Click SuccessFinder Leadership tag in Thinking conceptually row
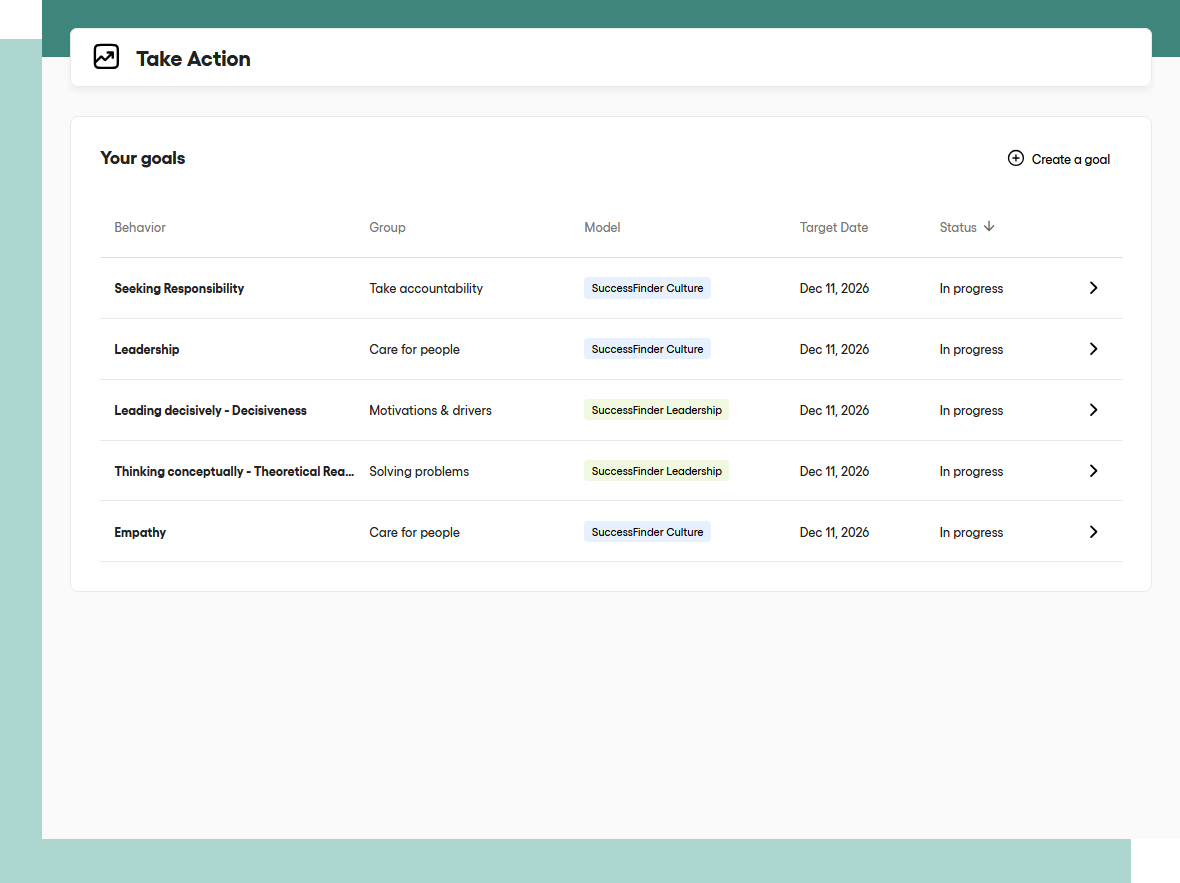1180x883 pixels. tap(656, 471)
